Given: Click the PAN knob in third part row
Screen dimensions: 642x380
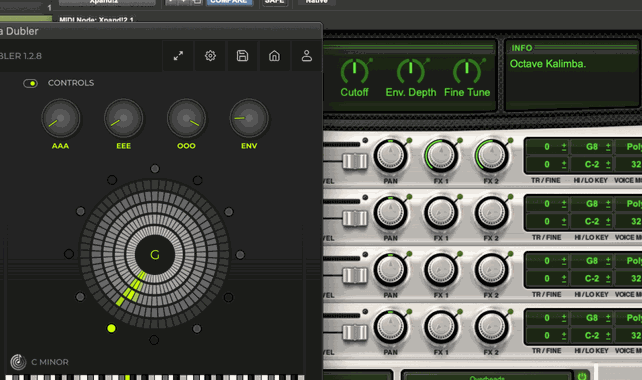Looking at the screenshot, I should (x=390, y=270).
